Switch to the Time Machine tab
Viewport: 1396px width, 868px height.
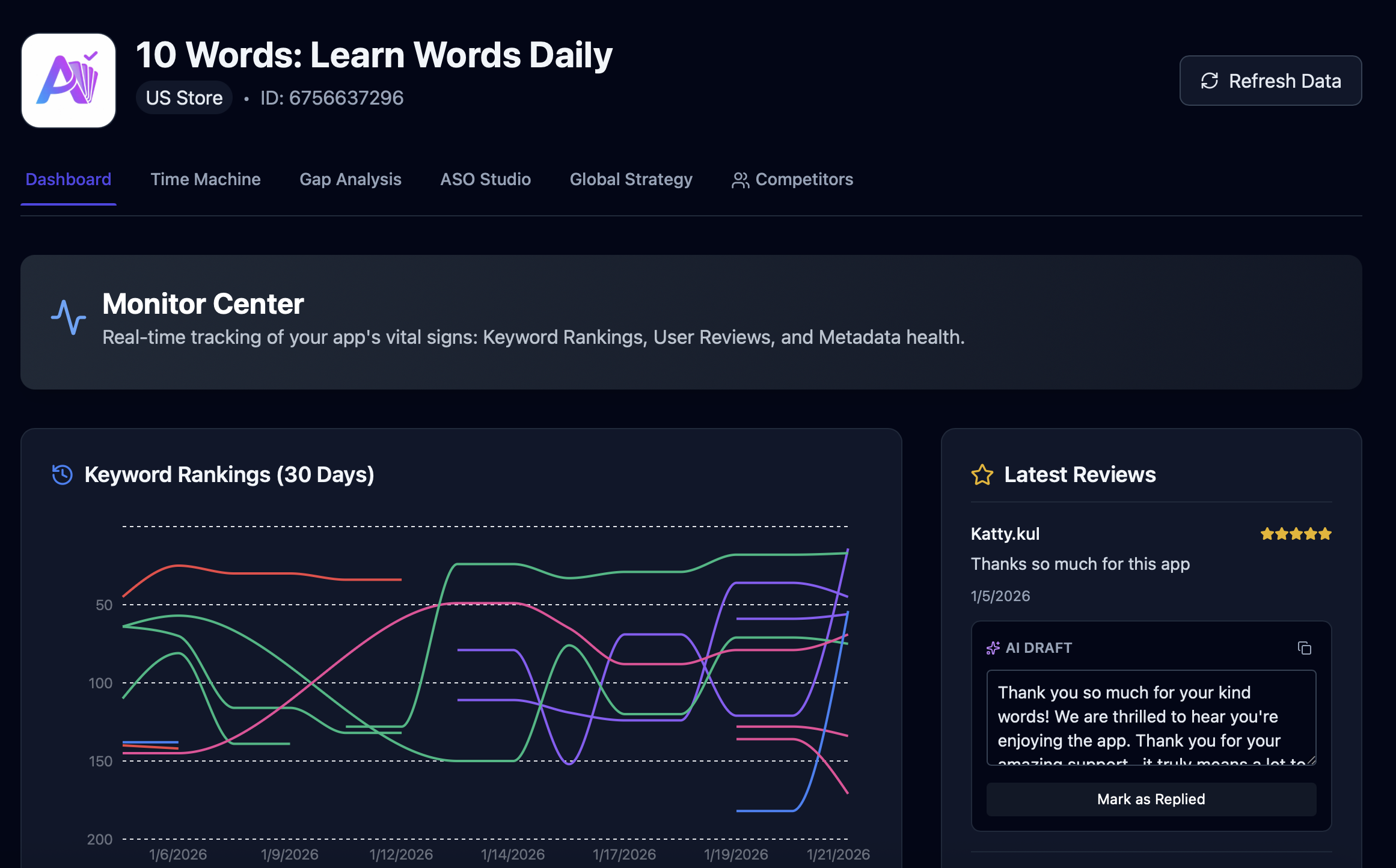tap(206, 179)
